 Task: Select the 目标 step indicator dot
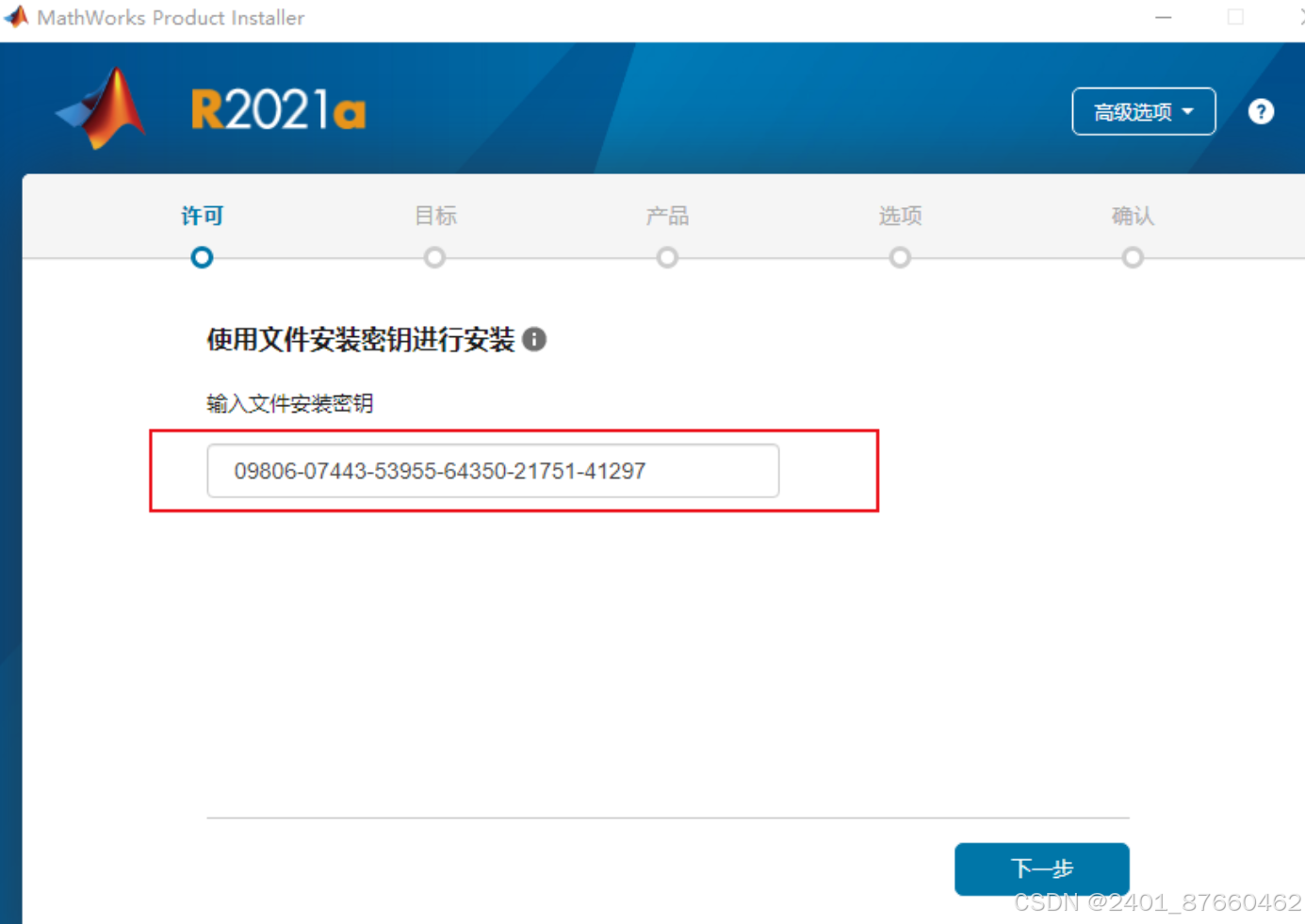pyautogui.click(x=434, y=257)
